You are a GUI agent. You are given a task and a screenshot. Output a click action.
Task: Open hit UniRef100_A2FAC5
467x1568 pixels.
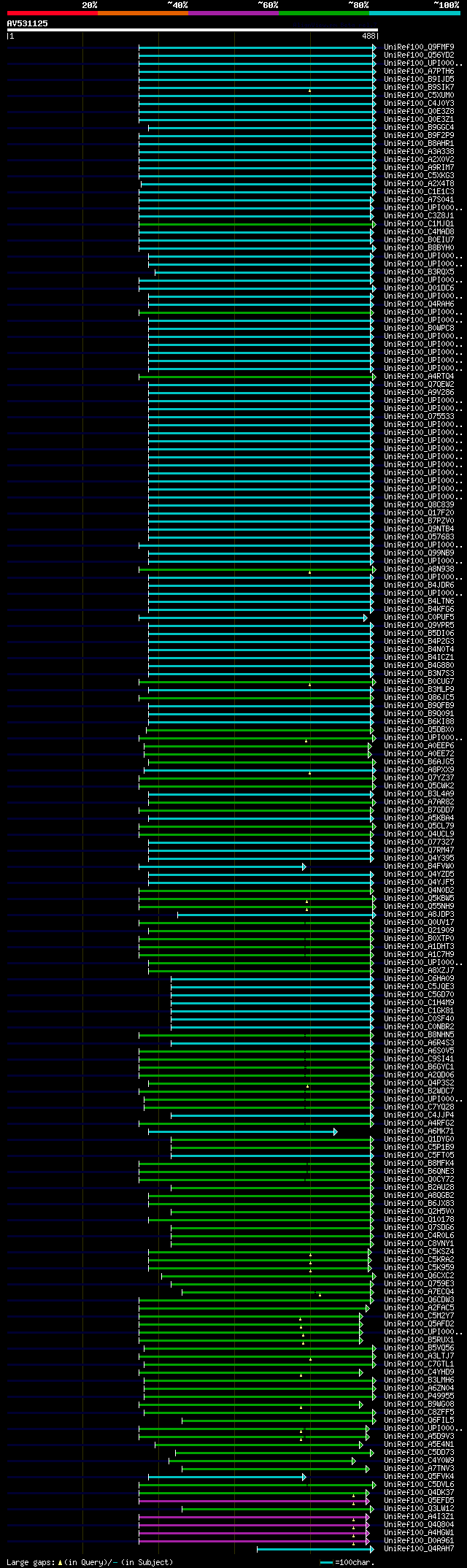[419, 1307]
